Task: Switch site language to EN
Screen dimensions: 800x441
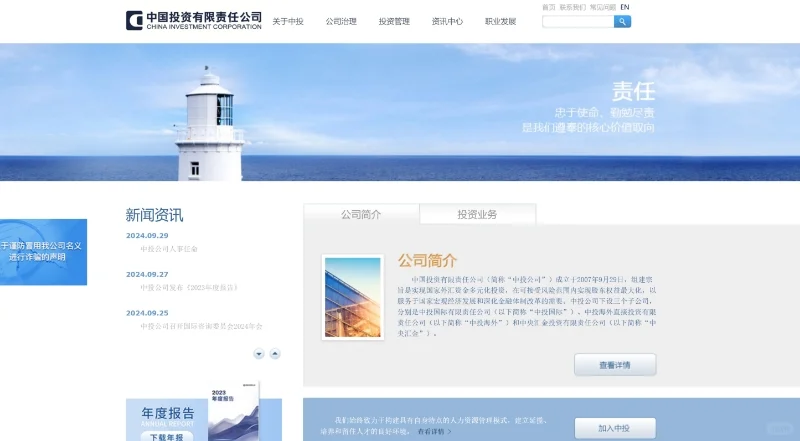Action: (x=625, y=7)
